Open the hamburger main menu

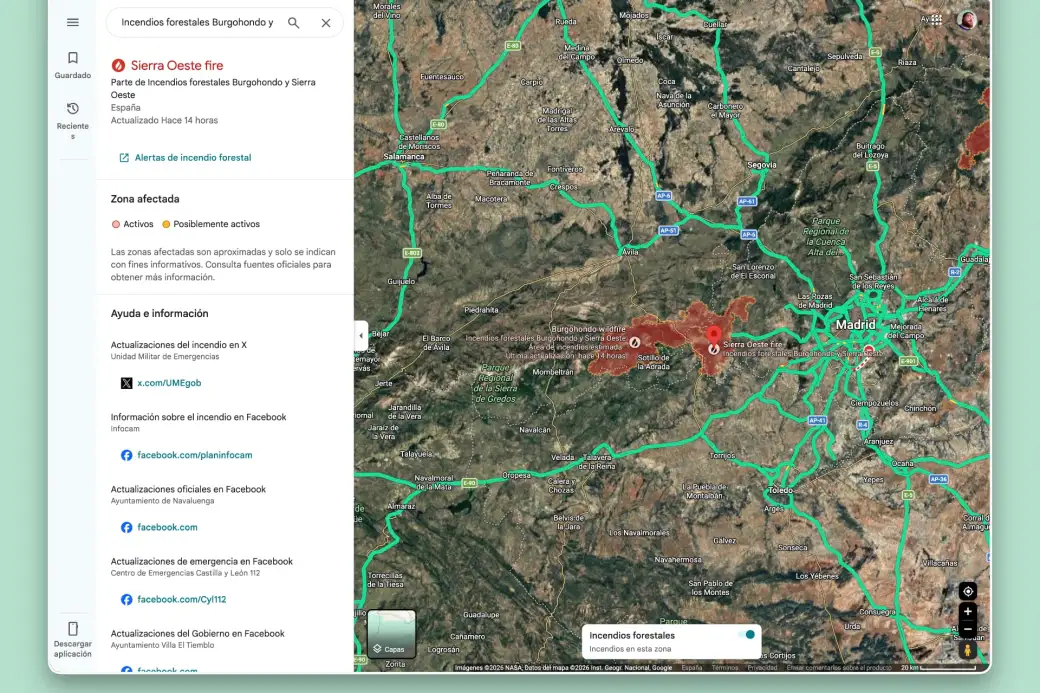[73, 23]
